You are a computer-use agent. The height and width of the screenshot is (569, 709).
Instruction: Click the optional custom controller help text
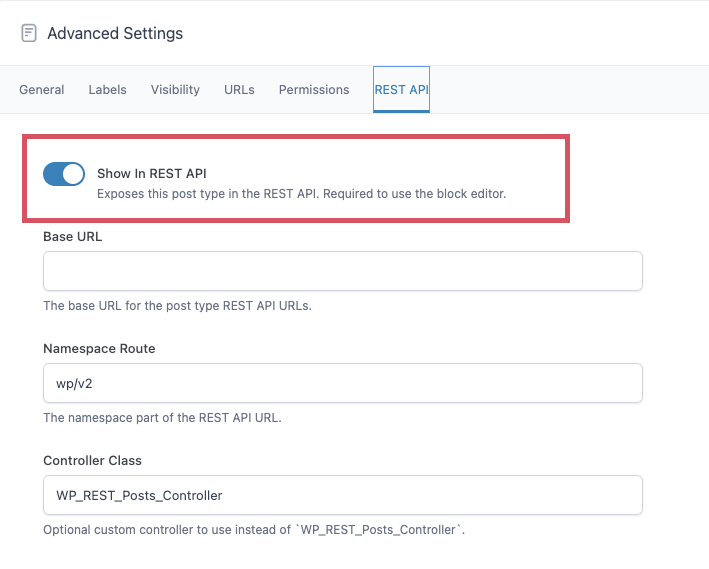(254, 530)
